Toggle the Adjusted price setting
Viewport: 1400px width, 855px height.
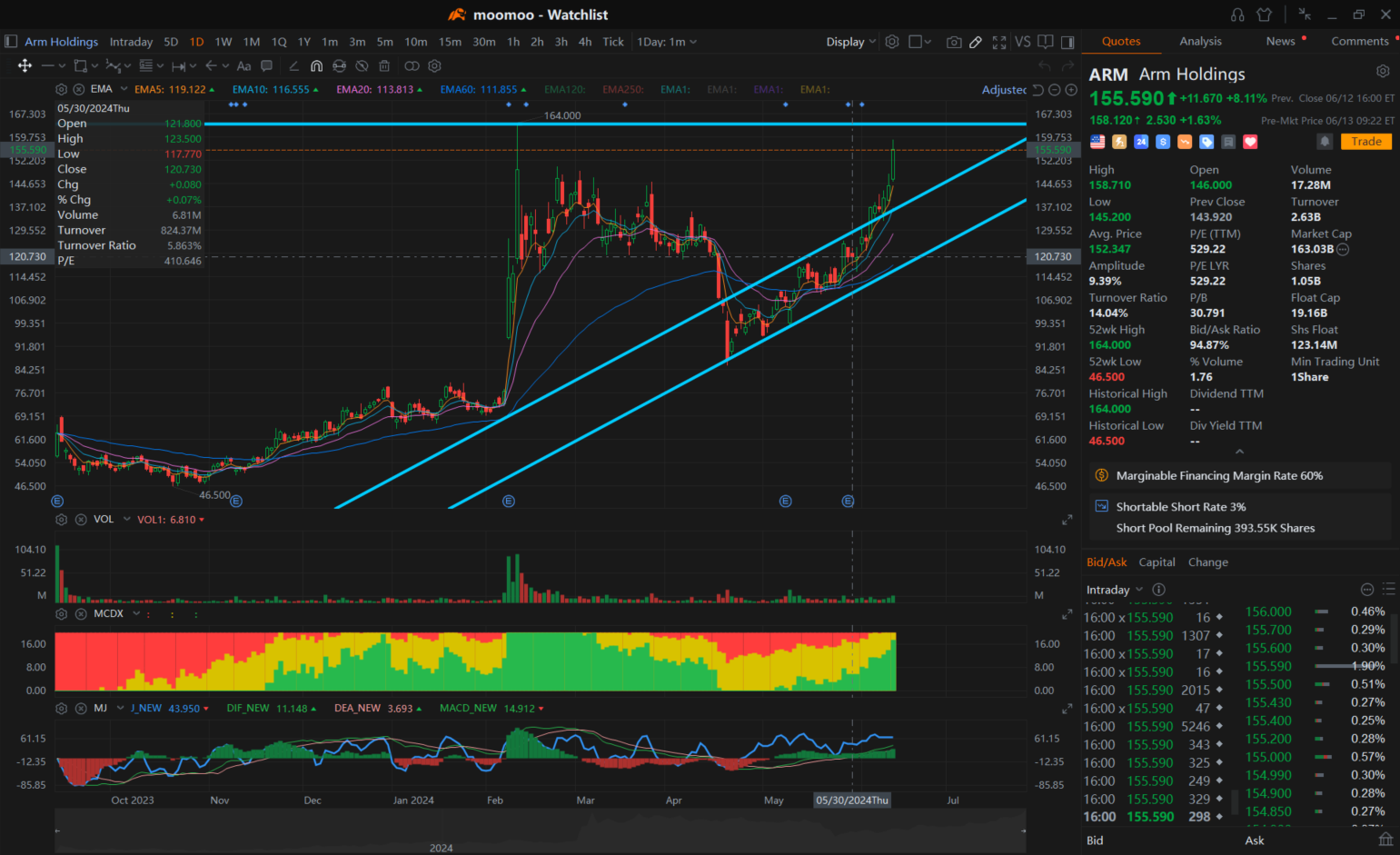(1004, 90)
